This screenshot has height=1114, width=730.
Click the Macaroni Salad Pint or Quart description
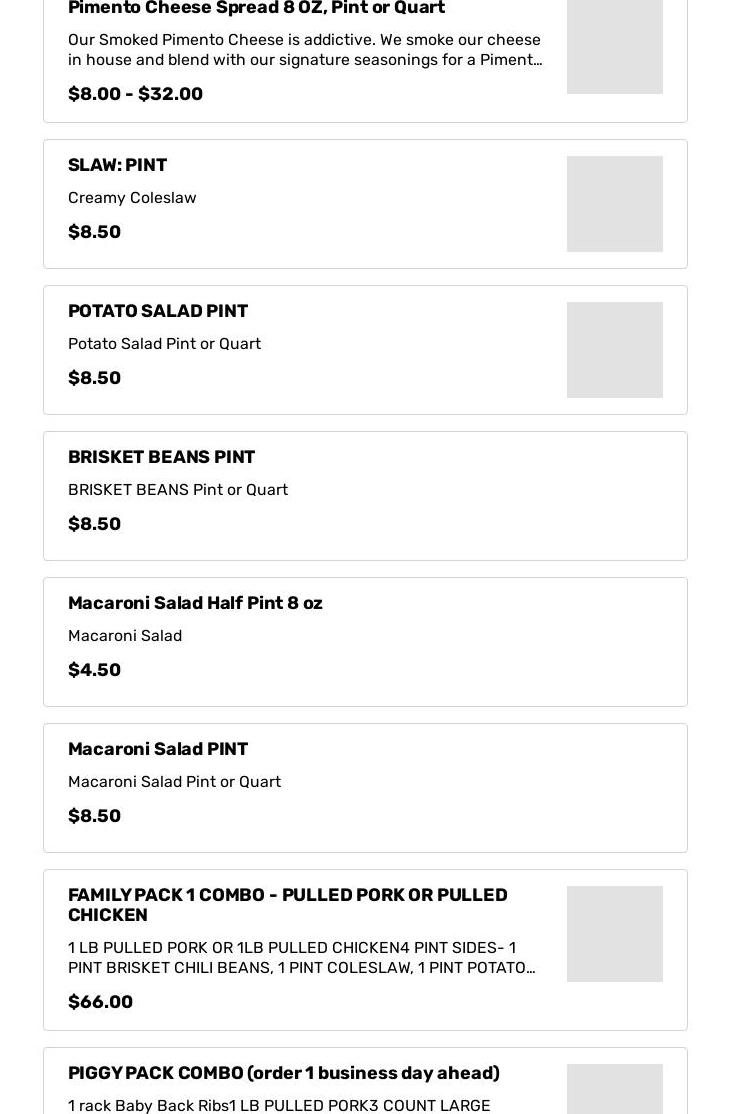[174, 782]
